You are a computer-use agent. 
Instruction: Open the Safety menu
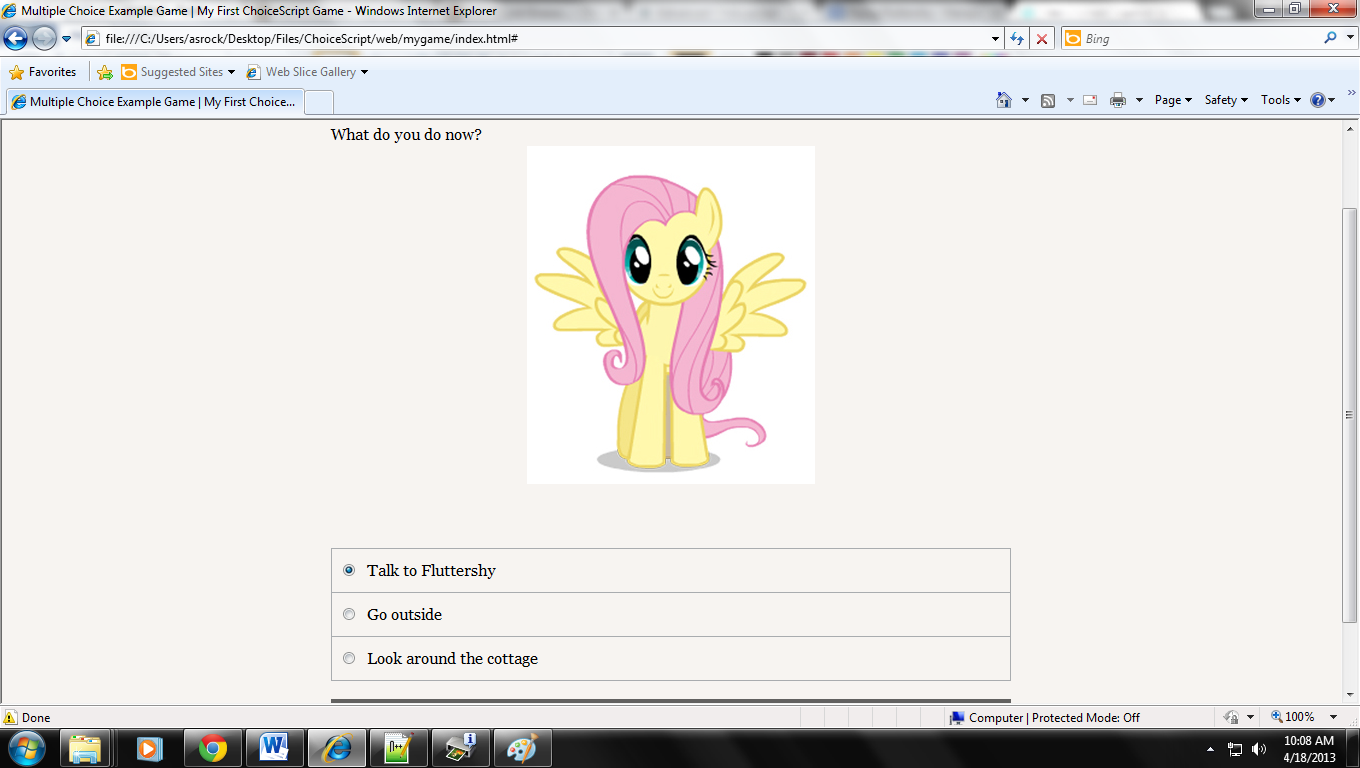[x=1226, y=100]
